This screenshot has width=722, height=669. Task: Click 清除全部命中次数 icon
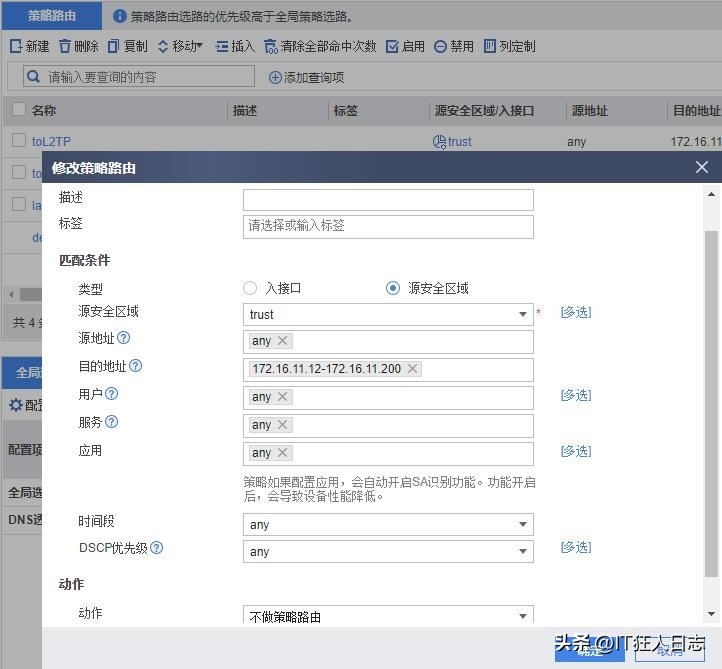(271, 46)
